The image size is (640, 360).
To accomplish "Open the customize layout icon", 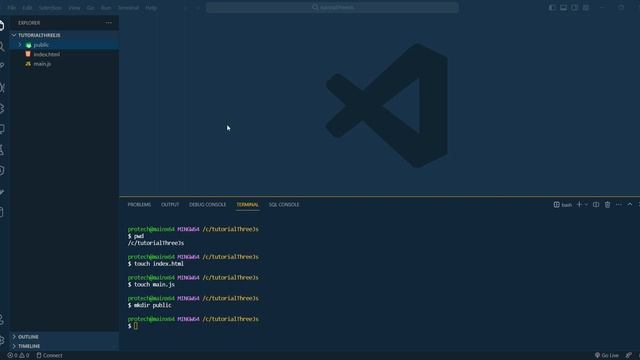I will point(586,7).
